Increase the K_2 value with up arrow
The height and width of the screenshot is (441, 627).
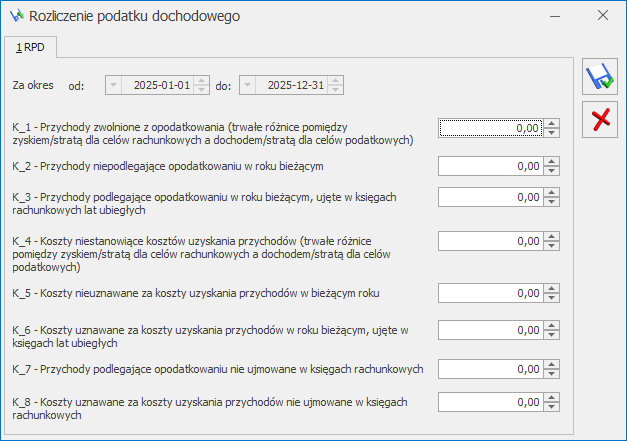(551, 162)
